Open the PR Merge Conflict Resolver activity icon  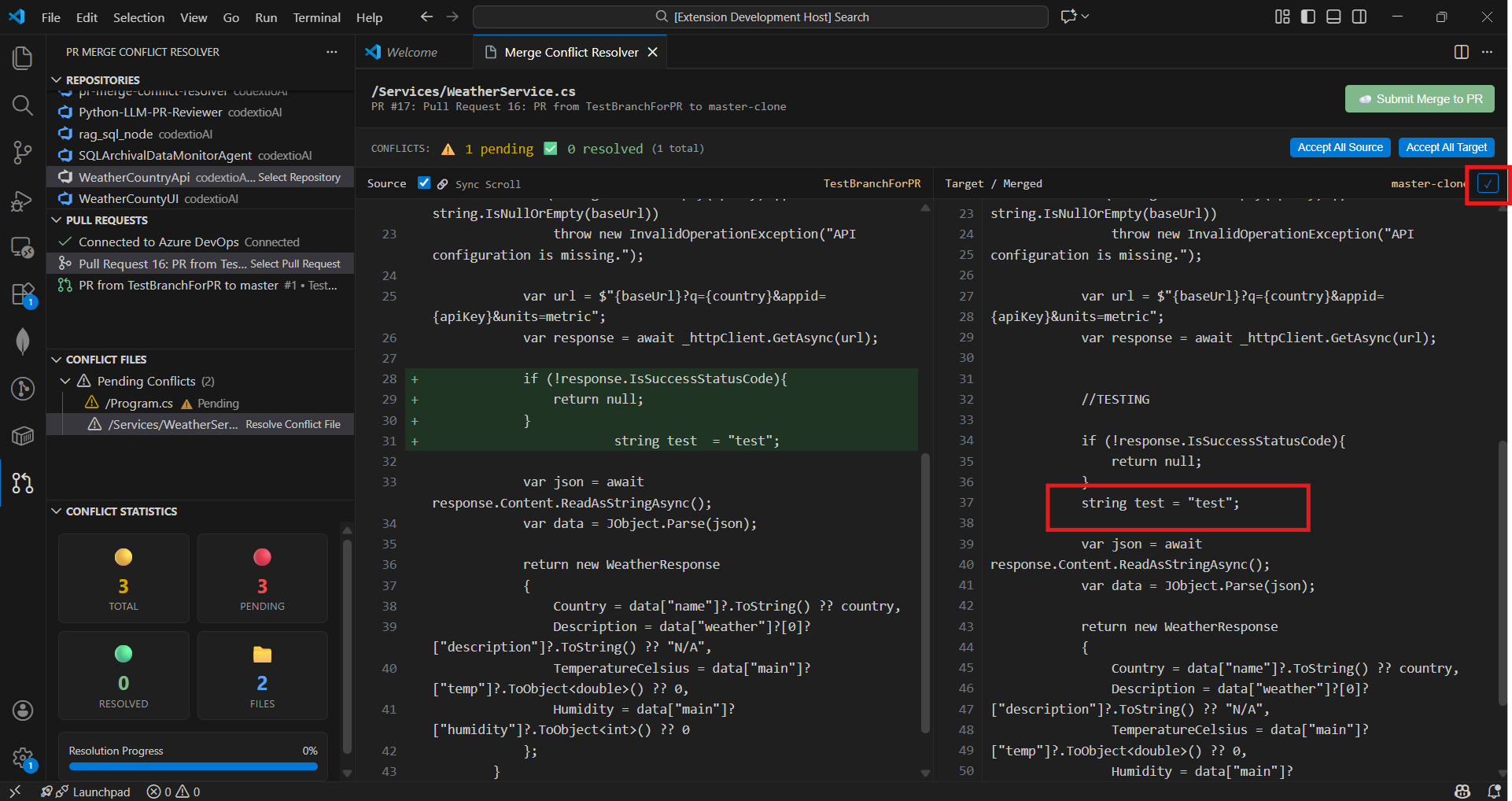pos(23,482)
